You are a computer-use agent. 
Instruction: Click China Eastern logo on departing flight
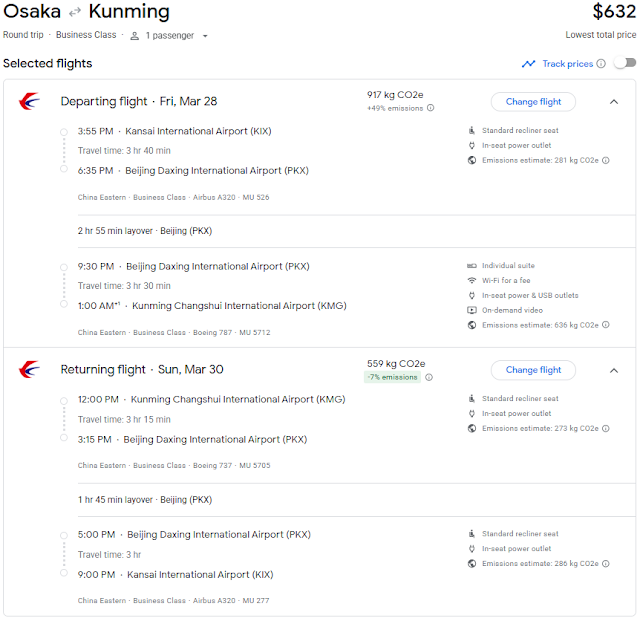pyautogui.click(x=29, y=101)
